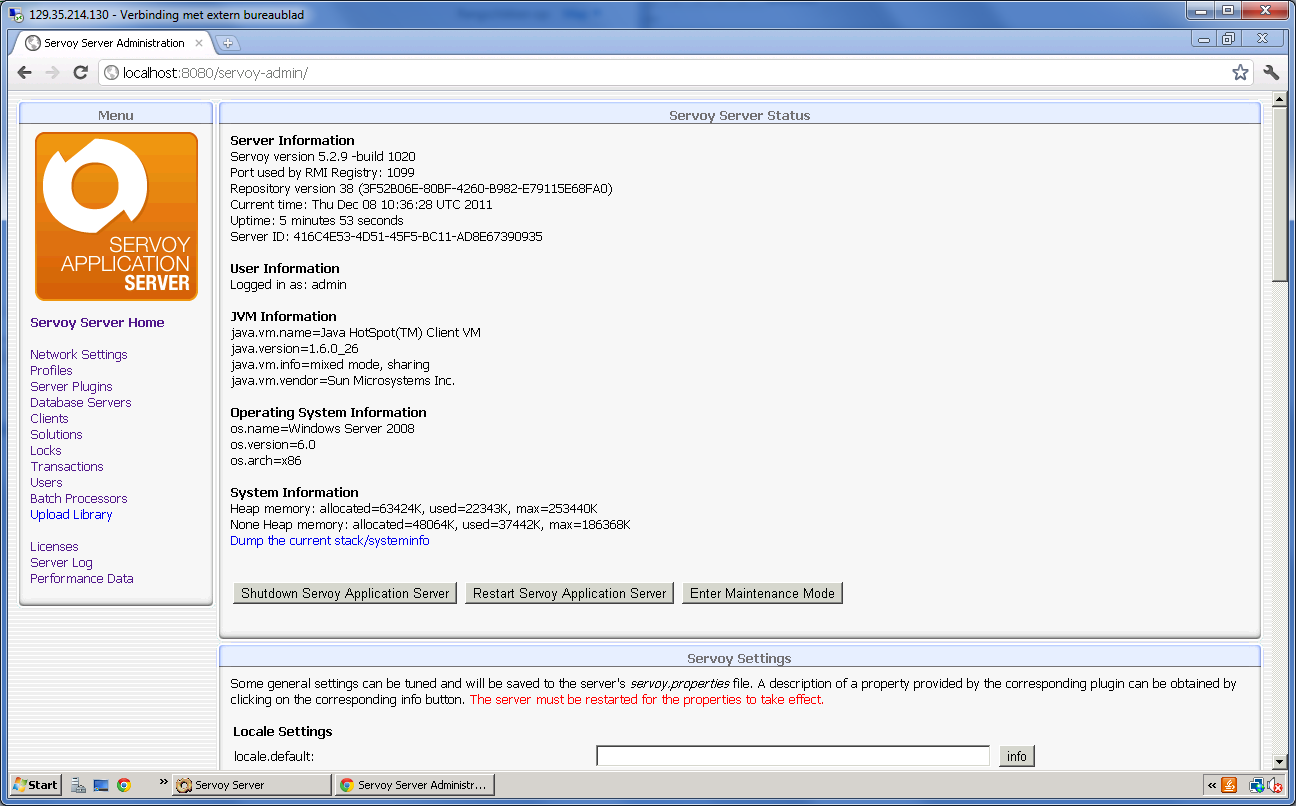Click the 'Logged in as: admin' text
This screenshot has height=806, width=1296.
tap(288, 284)
